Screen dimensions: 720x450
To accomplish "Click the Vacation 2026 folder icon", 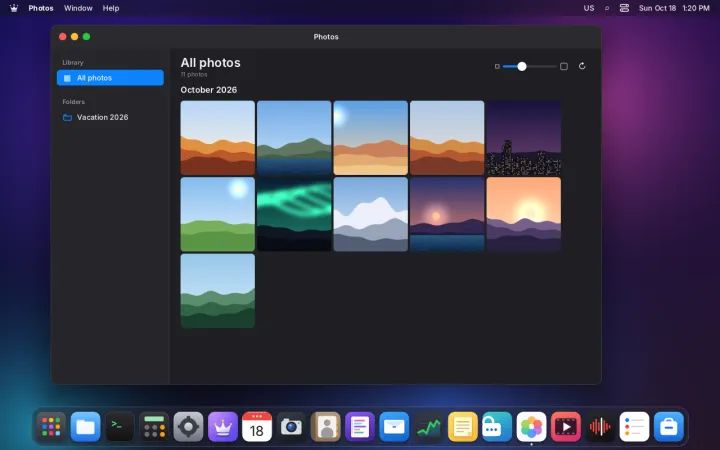I will point(67,118).
